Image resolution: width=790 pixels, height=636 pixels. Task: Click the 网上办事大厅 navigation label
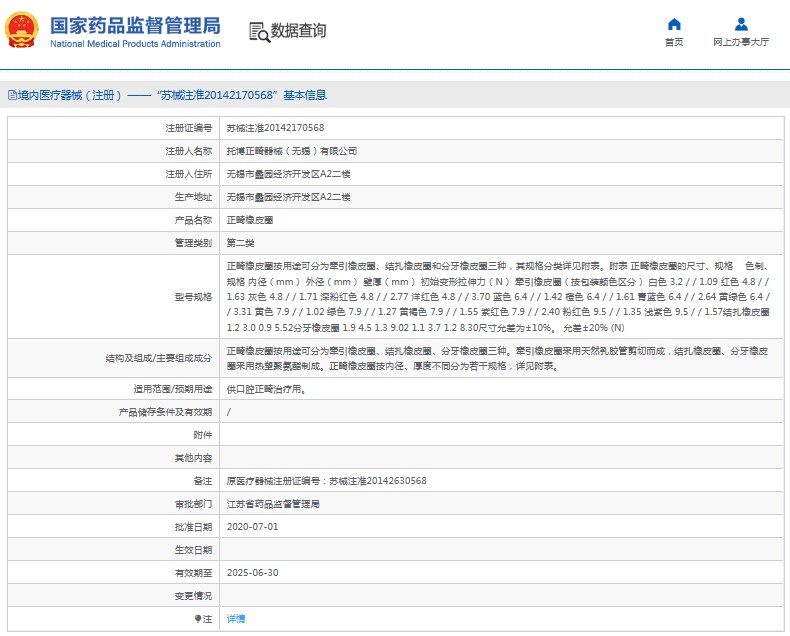click(741, 42)
